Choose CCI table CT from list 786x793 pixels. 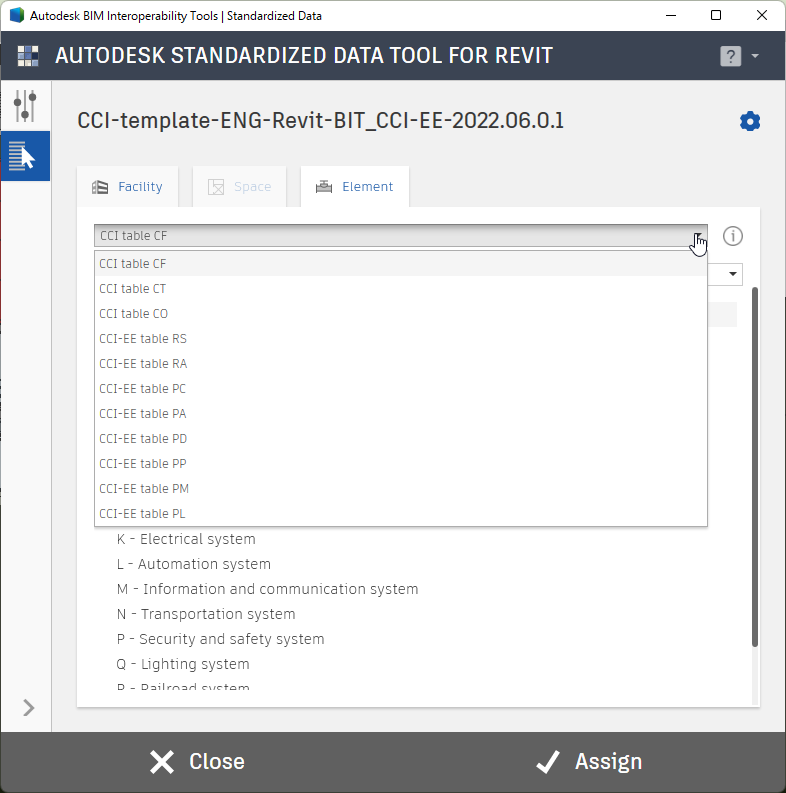point(401,289)
